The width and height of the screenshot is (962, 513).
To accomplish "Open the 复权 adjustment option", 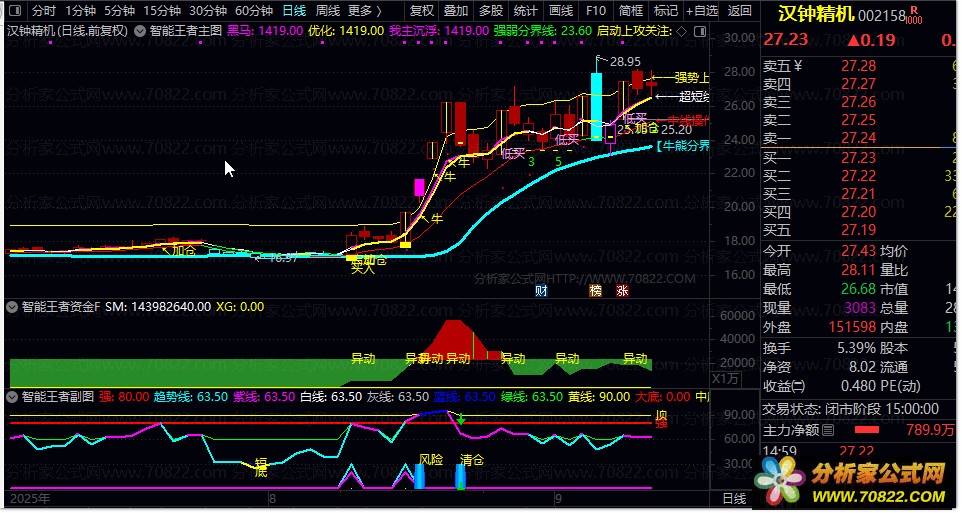I will [422, 10].
